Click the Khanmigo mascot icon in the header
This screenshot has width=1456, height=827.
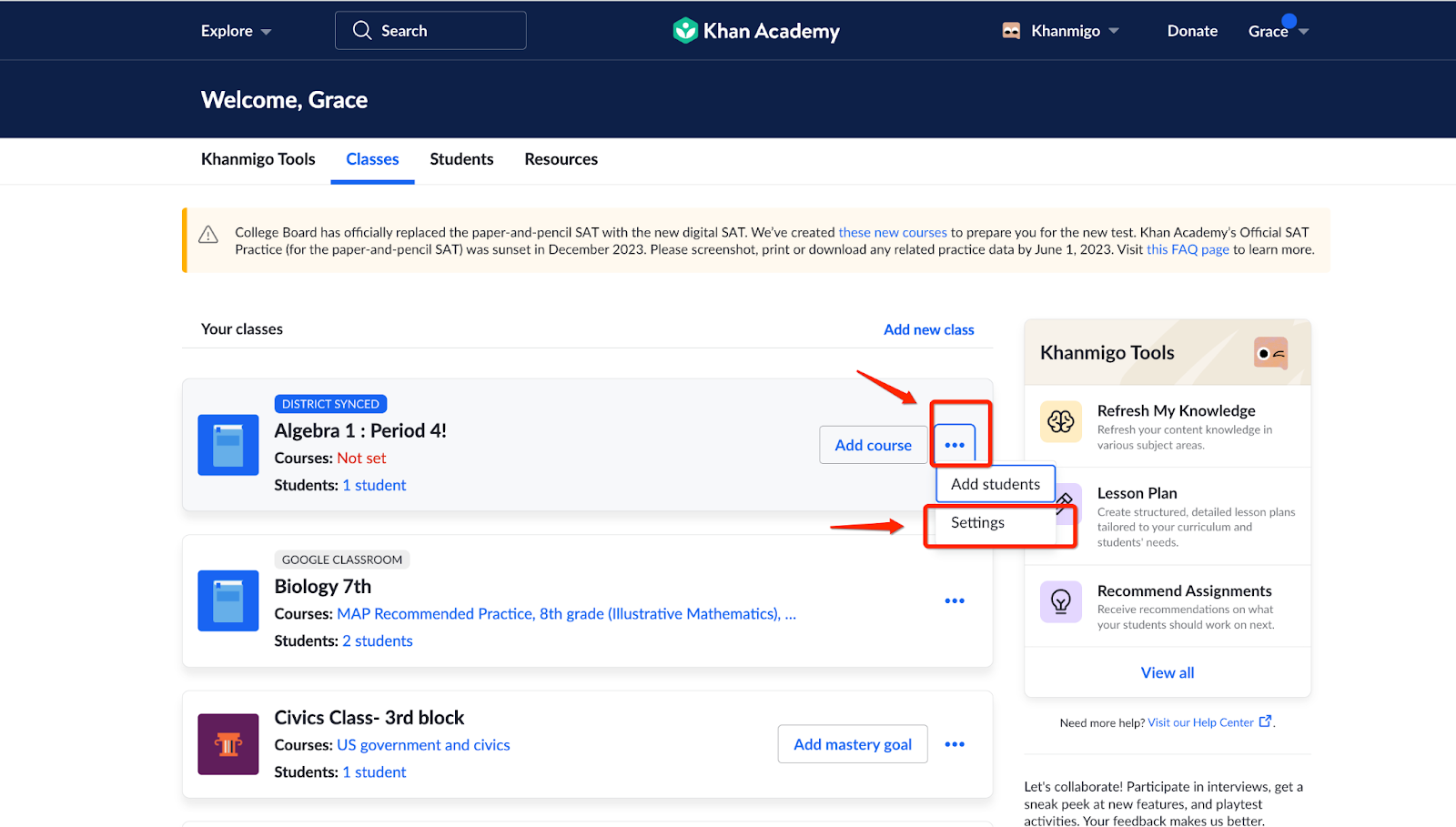(x=1011, y=31)
